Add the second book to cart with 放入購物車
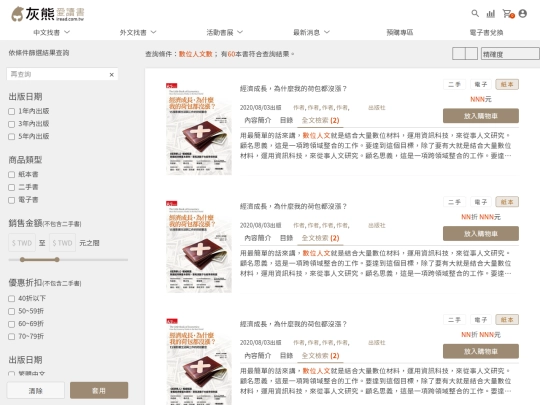The width and height of the screenshot is (540, 405). click(x=481, y=233)
